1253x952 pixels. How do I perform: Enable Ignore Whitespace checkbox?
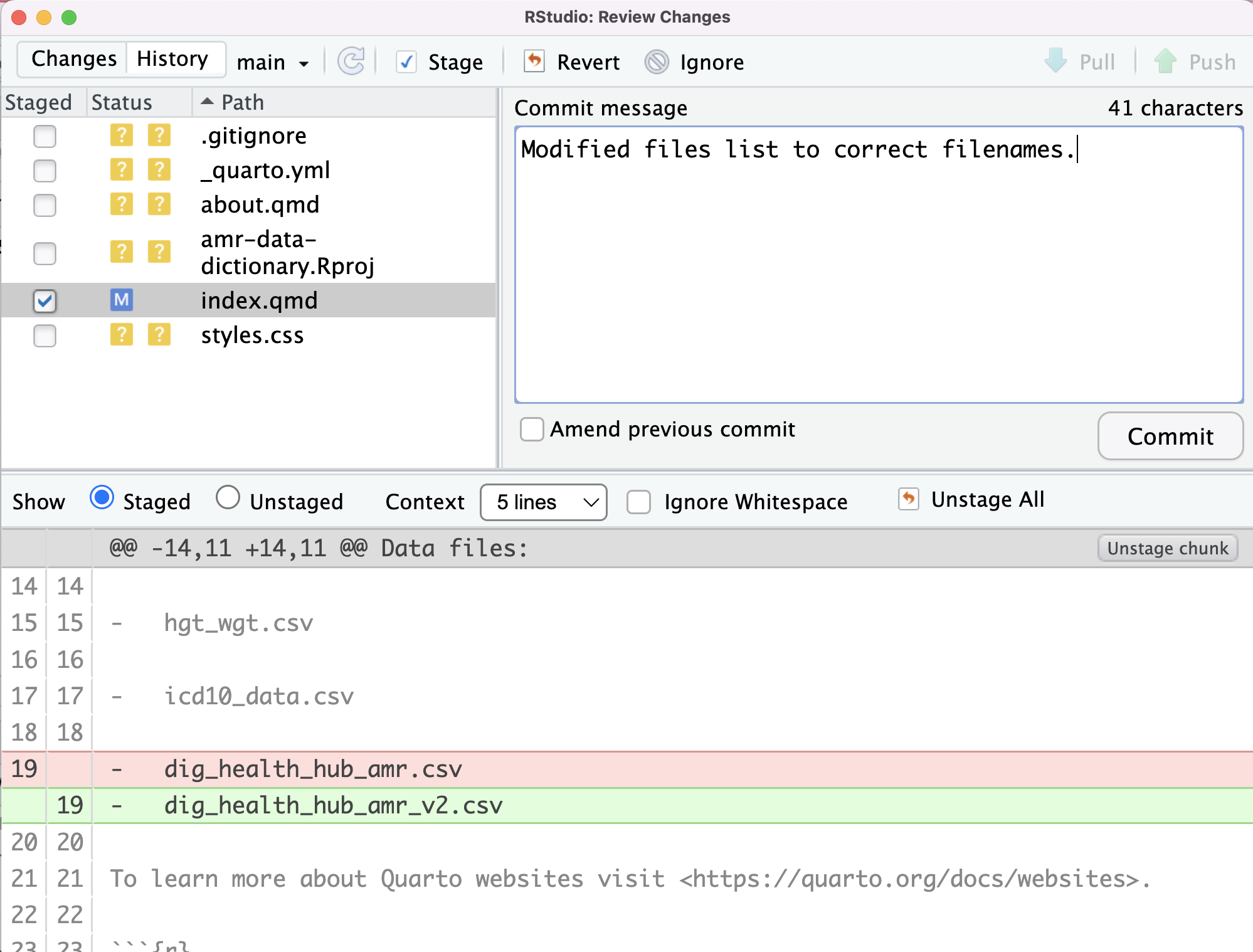(x=638, y=502)
